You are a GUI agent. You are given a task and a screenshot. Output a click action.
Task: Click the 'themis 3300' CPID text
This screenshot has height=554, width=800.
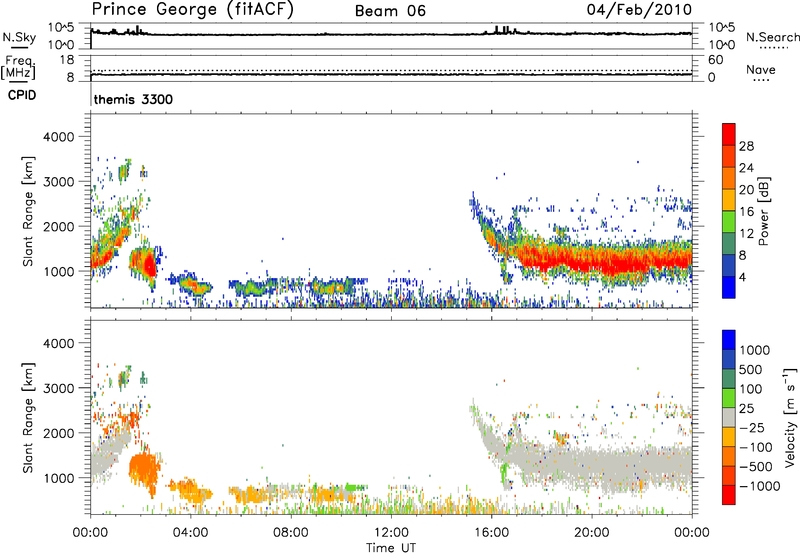133,99
